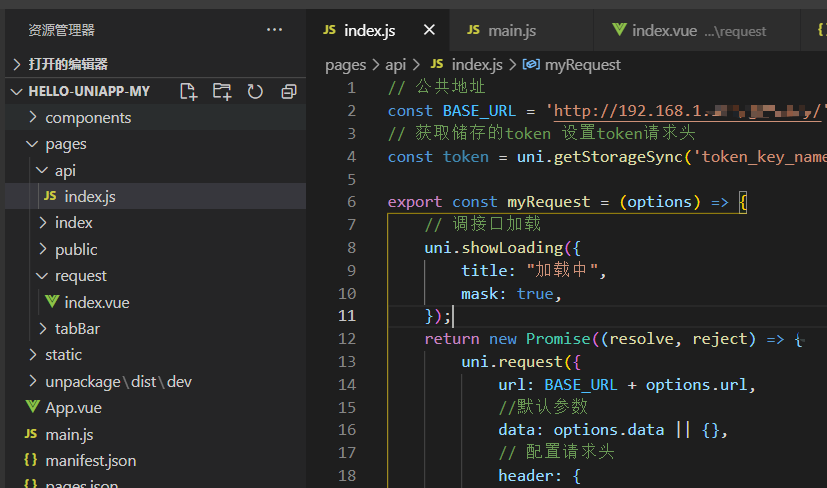827x488 pixels.
Task: Click the New File icon in explorer header
Action: [188, 91]
